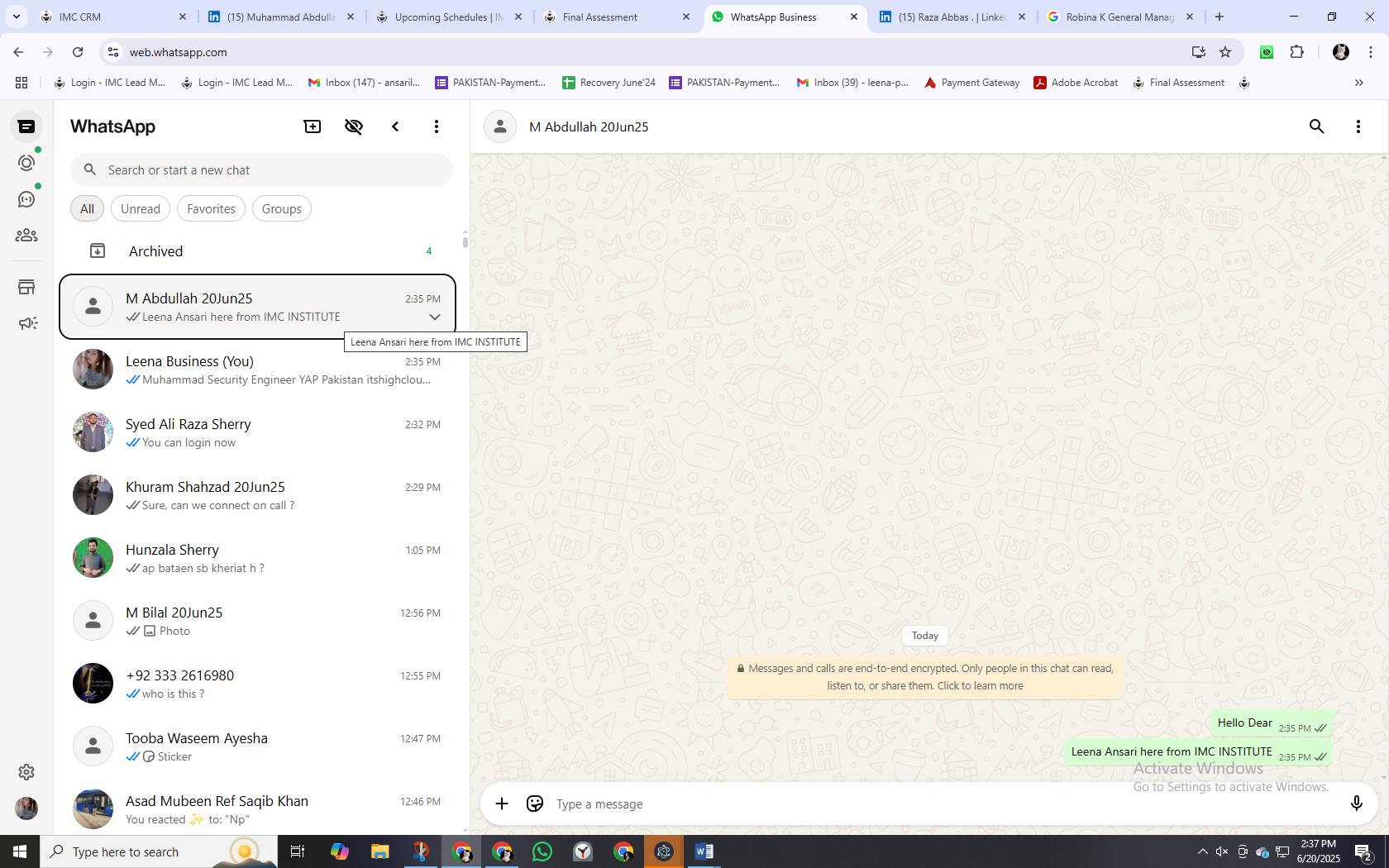Open Recovery June'24 bookmark
1389x868 pixels.
coord(609,83)
